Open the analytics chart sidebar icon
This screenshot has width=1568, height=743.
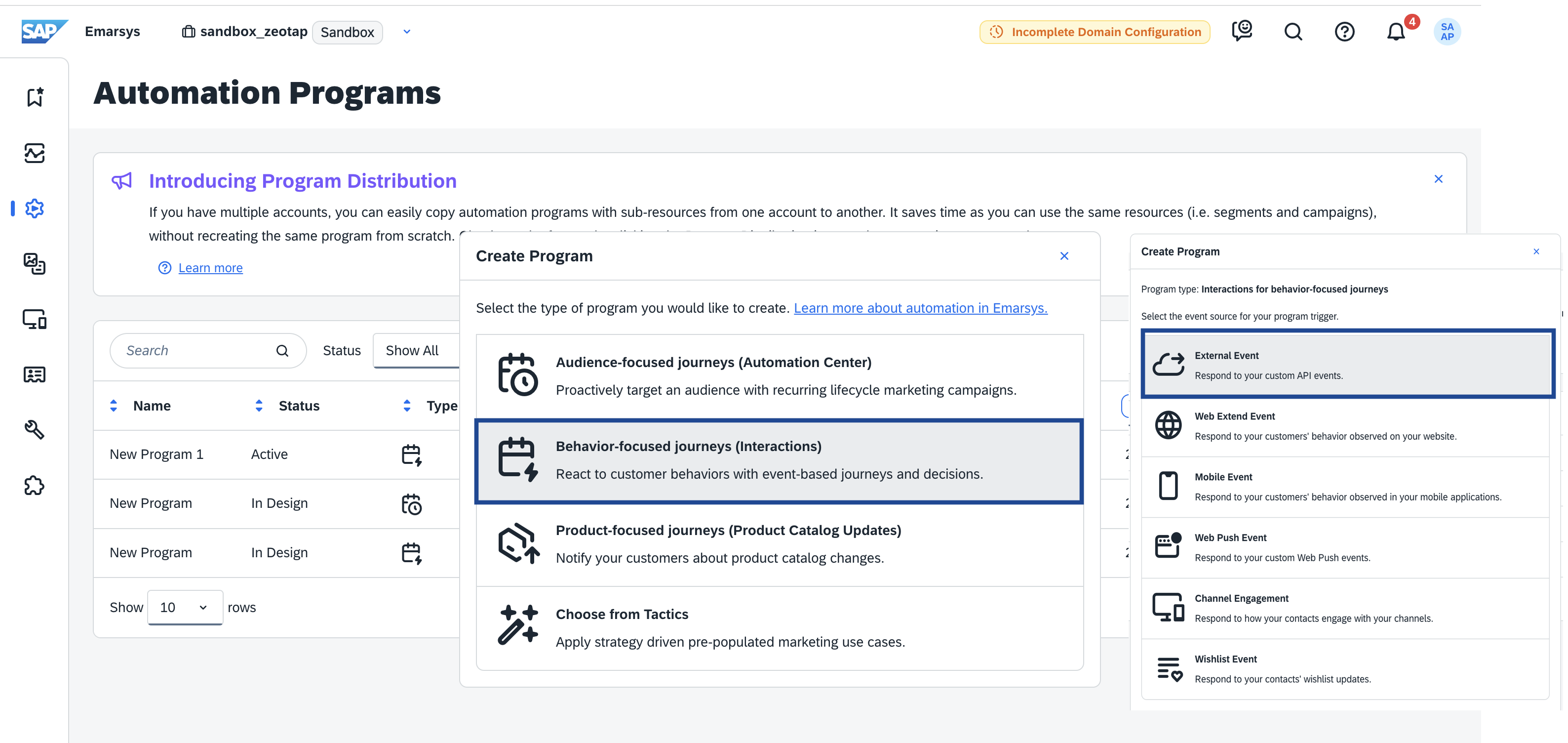35,153
